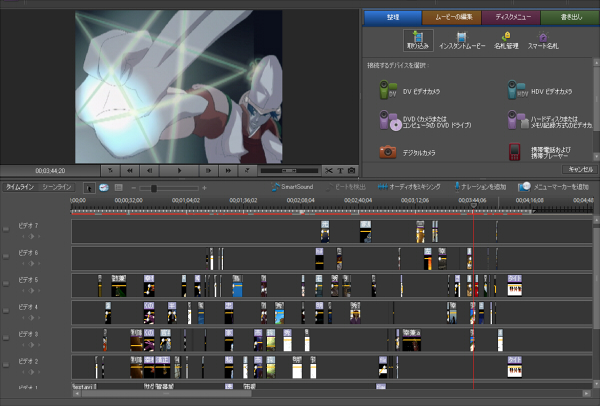
Task: Choose the ハードディスク or memory camcorder source
Action: (x=549, y=121)
